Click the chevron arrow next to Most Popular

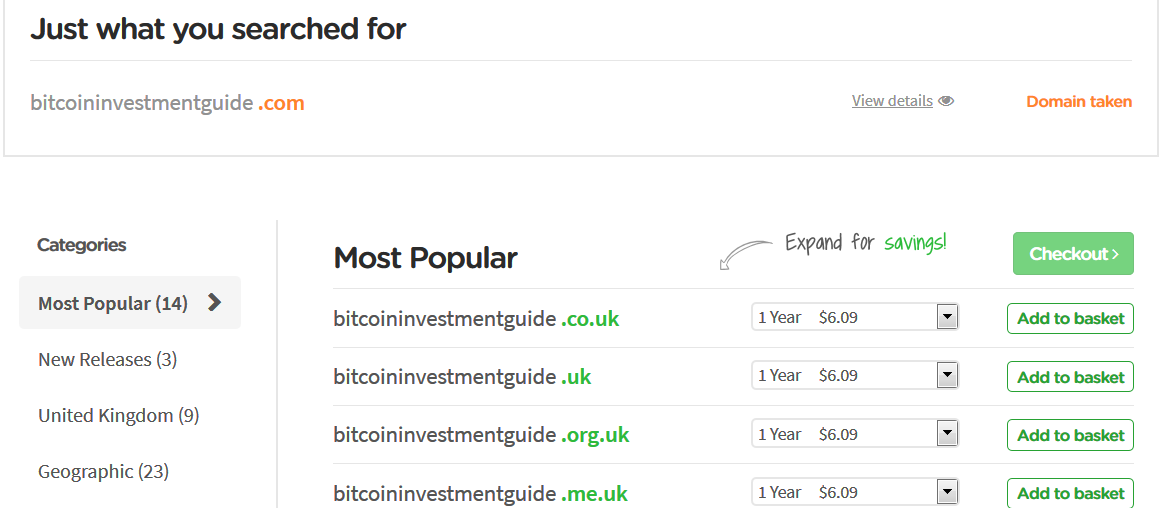[214, 302]
